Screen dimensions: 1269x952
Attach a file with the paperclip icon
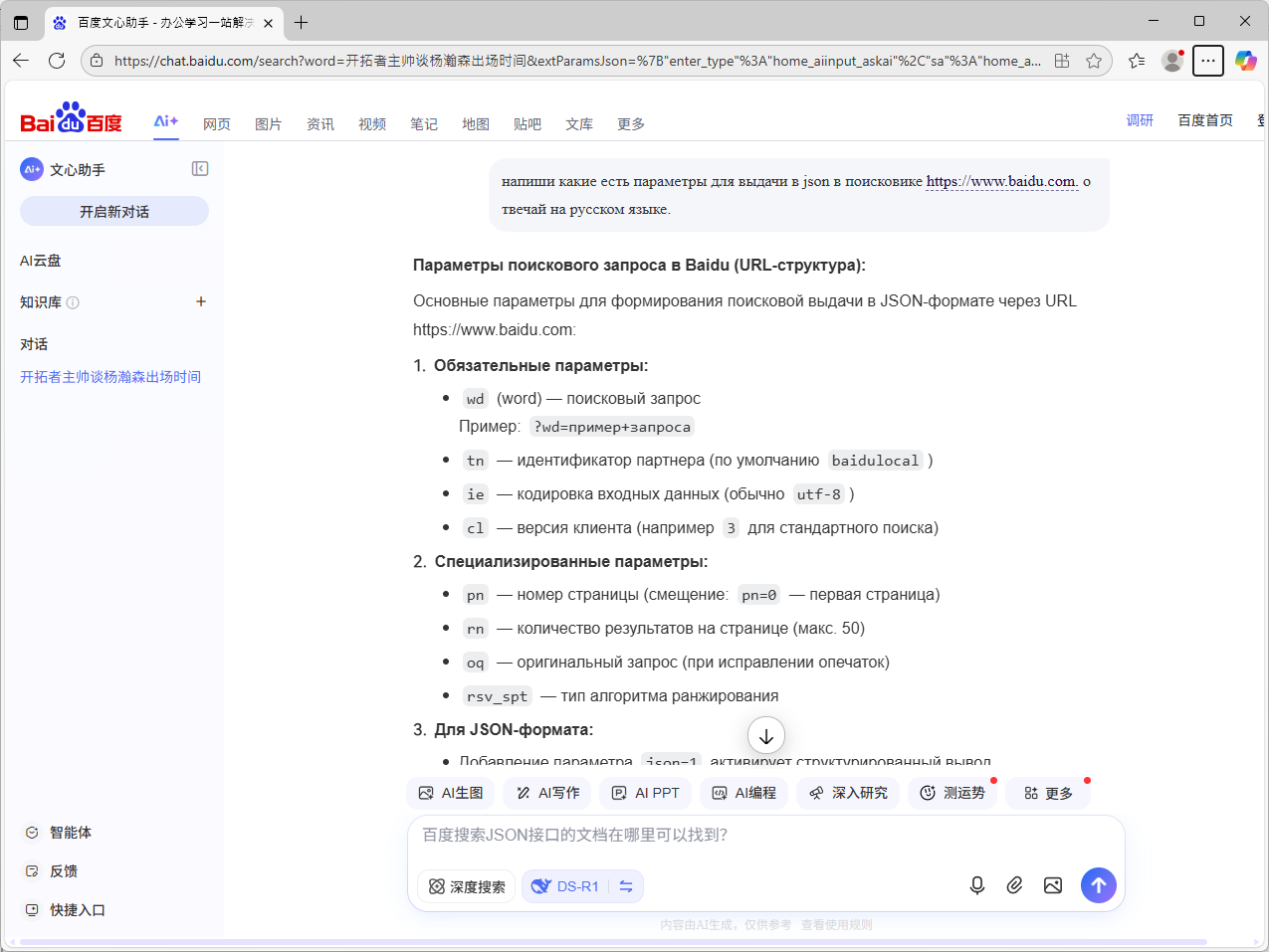click(1014, 884)
